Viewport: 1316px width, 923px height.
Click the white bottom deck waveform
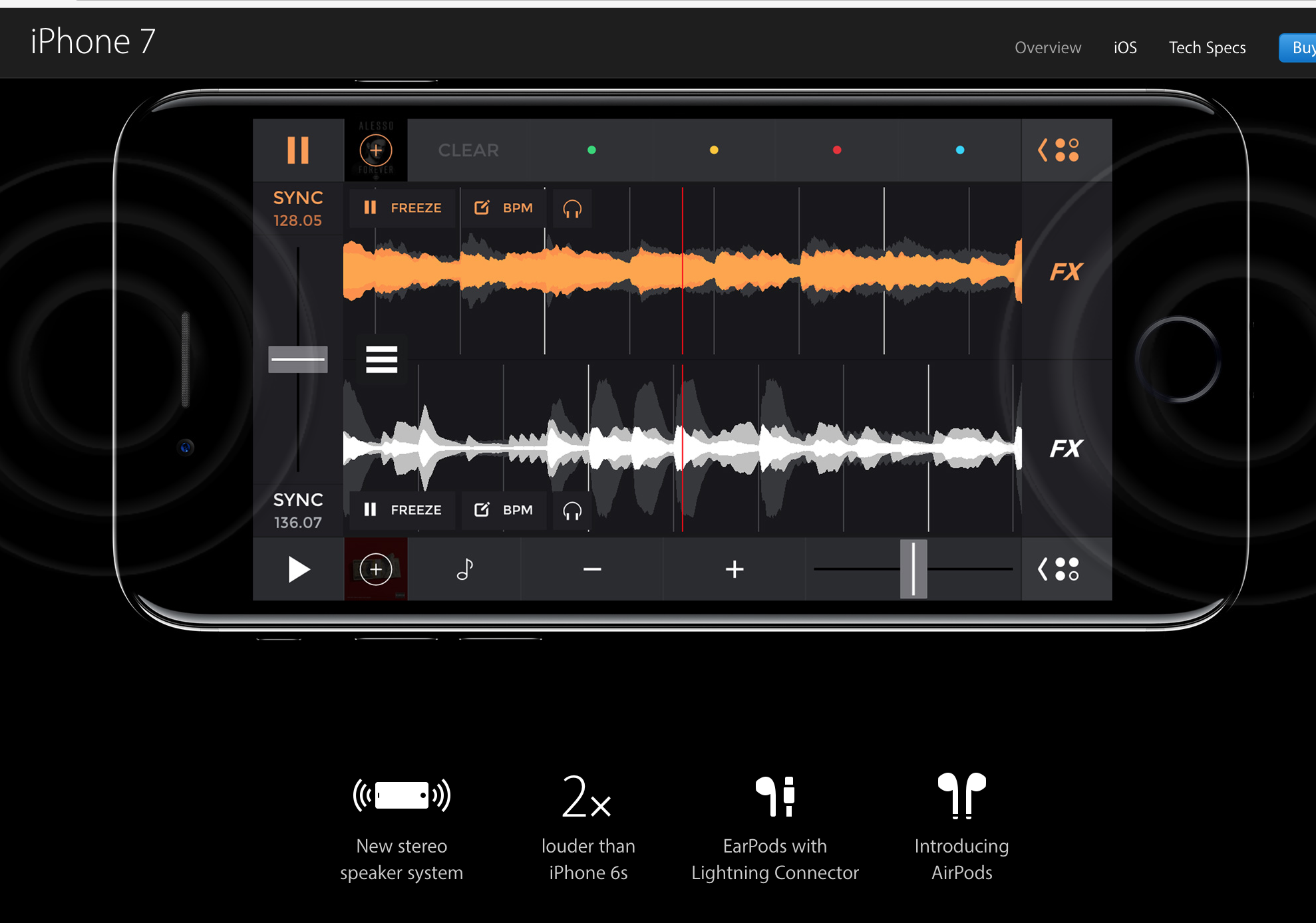(x=682, y=448)
